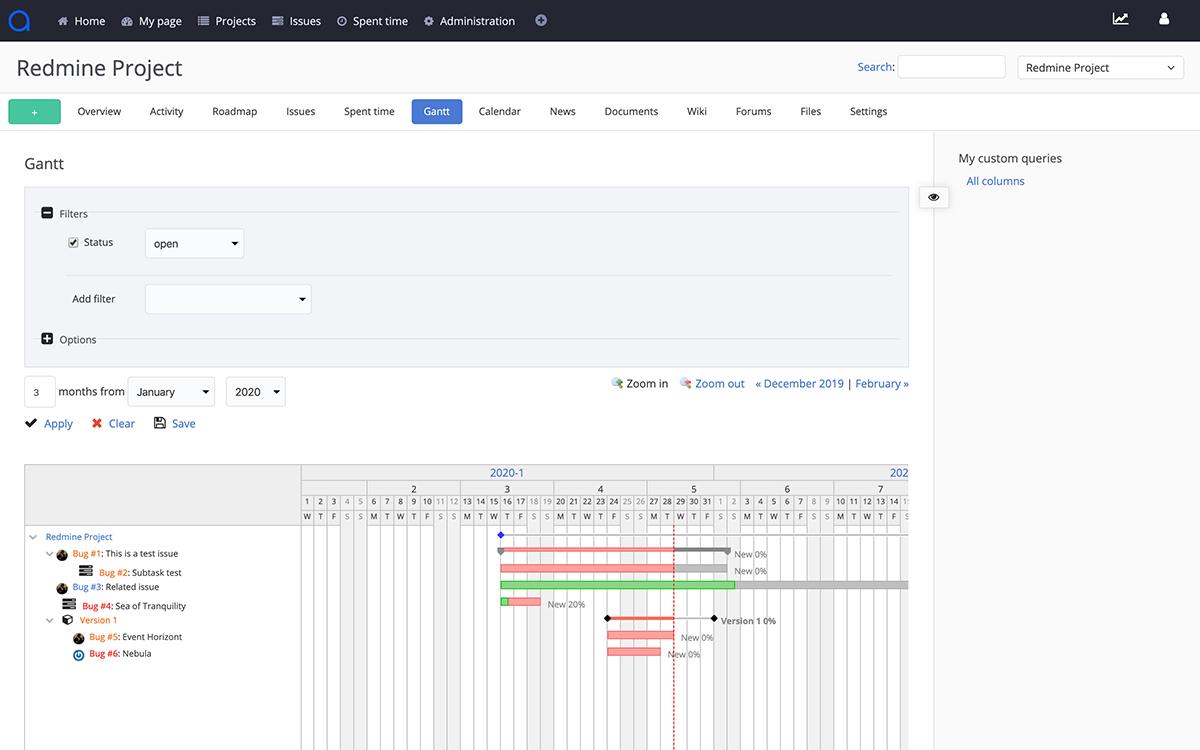
Task: Click the avatar icon beside Bug #1
Action: [62, 554]
